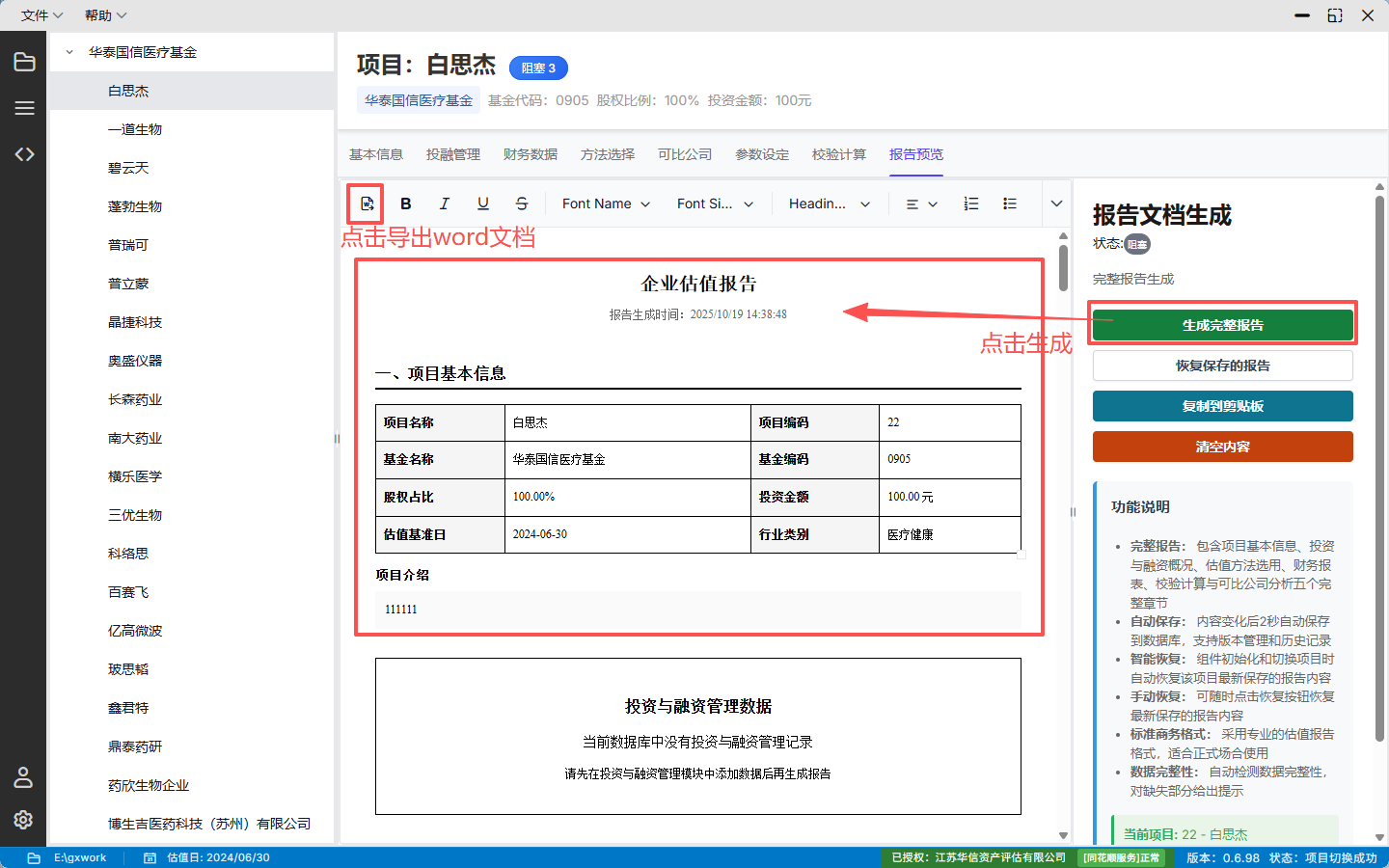Open the 文件 menu
Viewport: 1389px width, 868px height.
coord(41,15)
